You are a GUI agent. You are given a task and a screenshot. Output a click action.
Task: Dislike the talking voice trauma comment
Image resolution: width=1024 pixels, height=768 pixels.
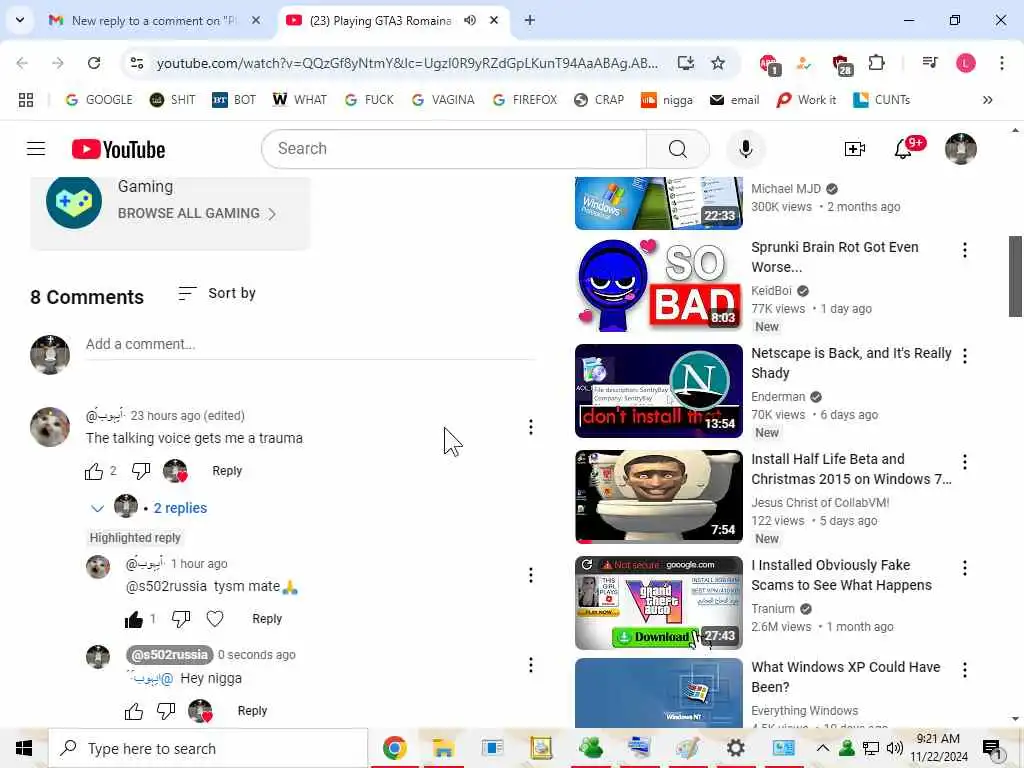[x=141, y=471]
